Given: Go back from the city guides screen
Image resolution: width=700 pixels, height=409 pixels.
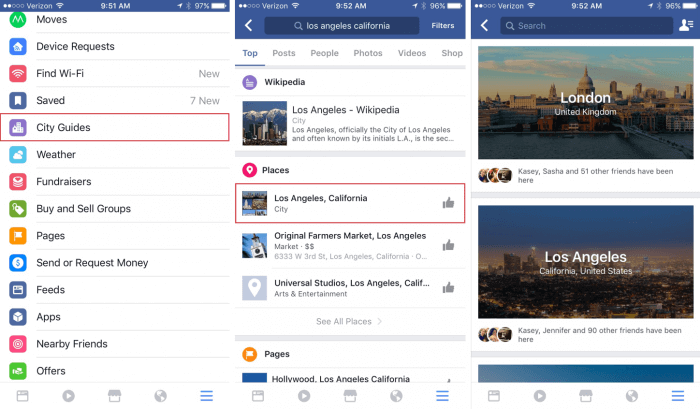Looking at the screenshot, I should point(484,25).
